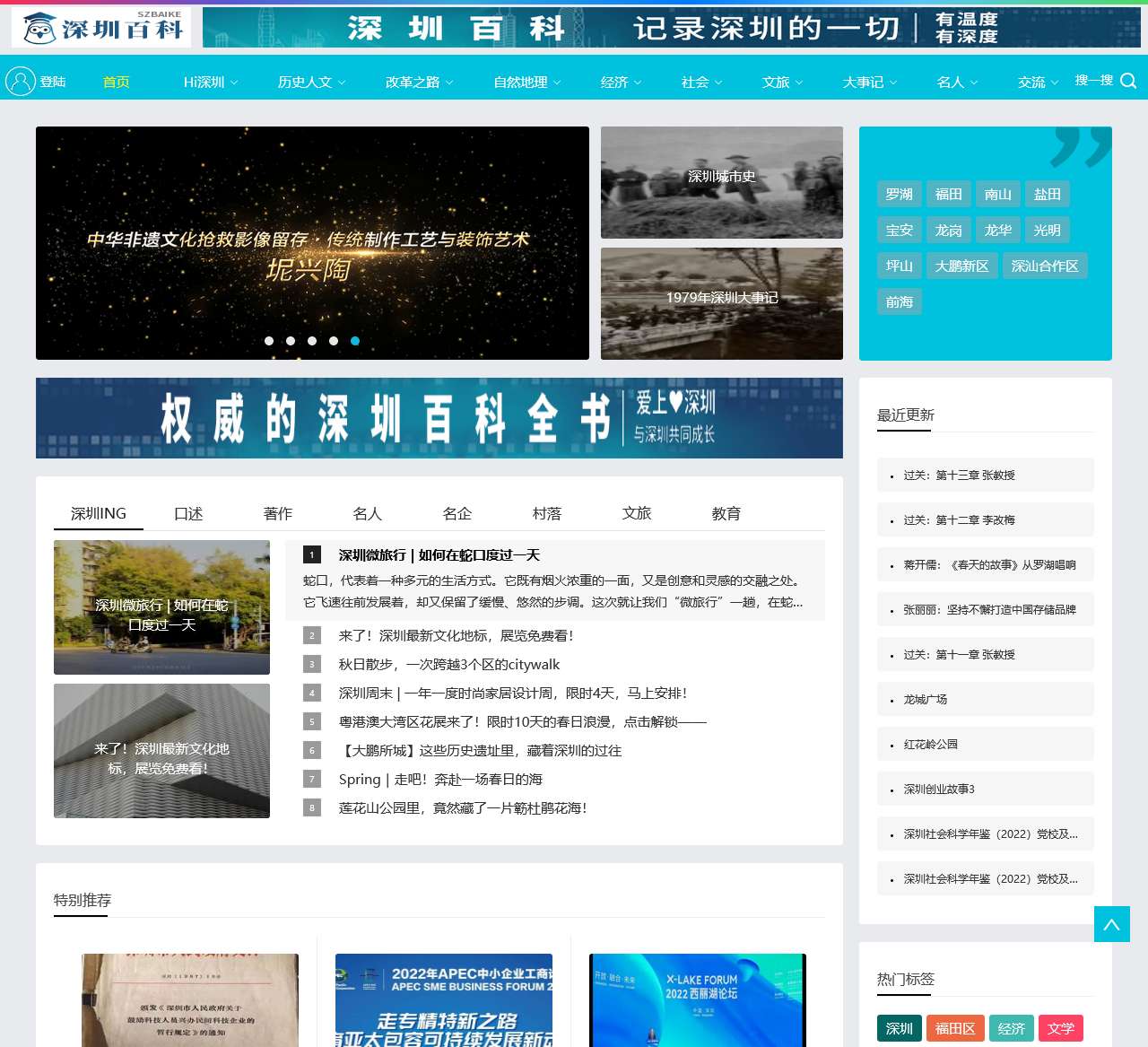Open the 深圳城市史 article
The image size is (1148, 1047).
point(721,182)
